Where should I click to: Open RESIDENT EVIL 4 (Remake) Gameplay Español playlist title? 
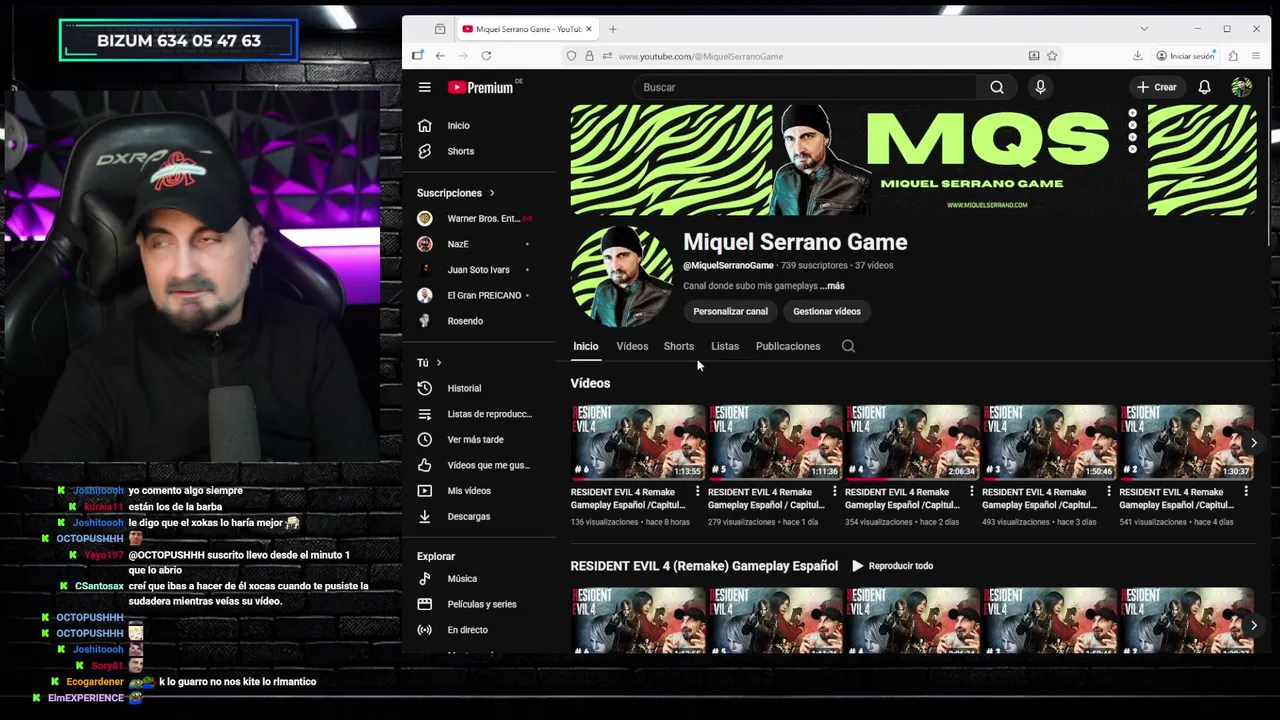pos(704,566)
